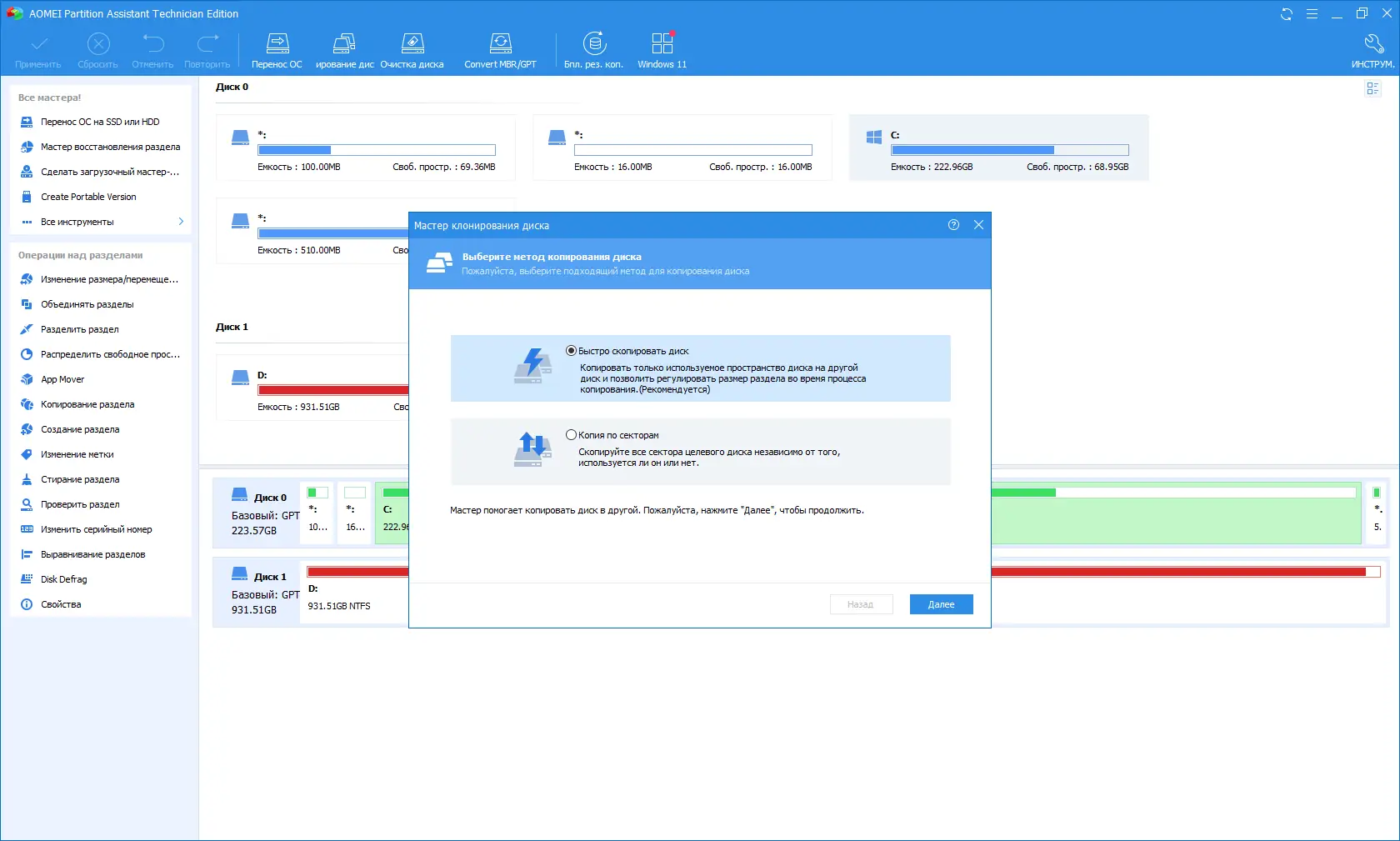This screenshot has height=841, width=1400.
Task: Open the Windows 11 upgrade checker
Action: pos(661,49)
